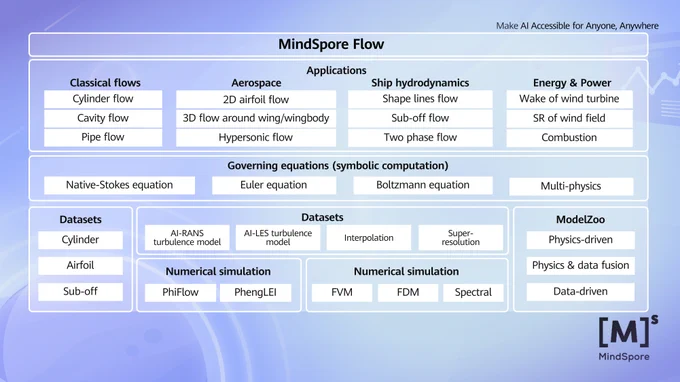Click the FDM box

click(x=408, y=292)
